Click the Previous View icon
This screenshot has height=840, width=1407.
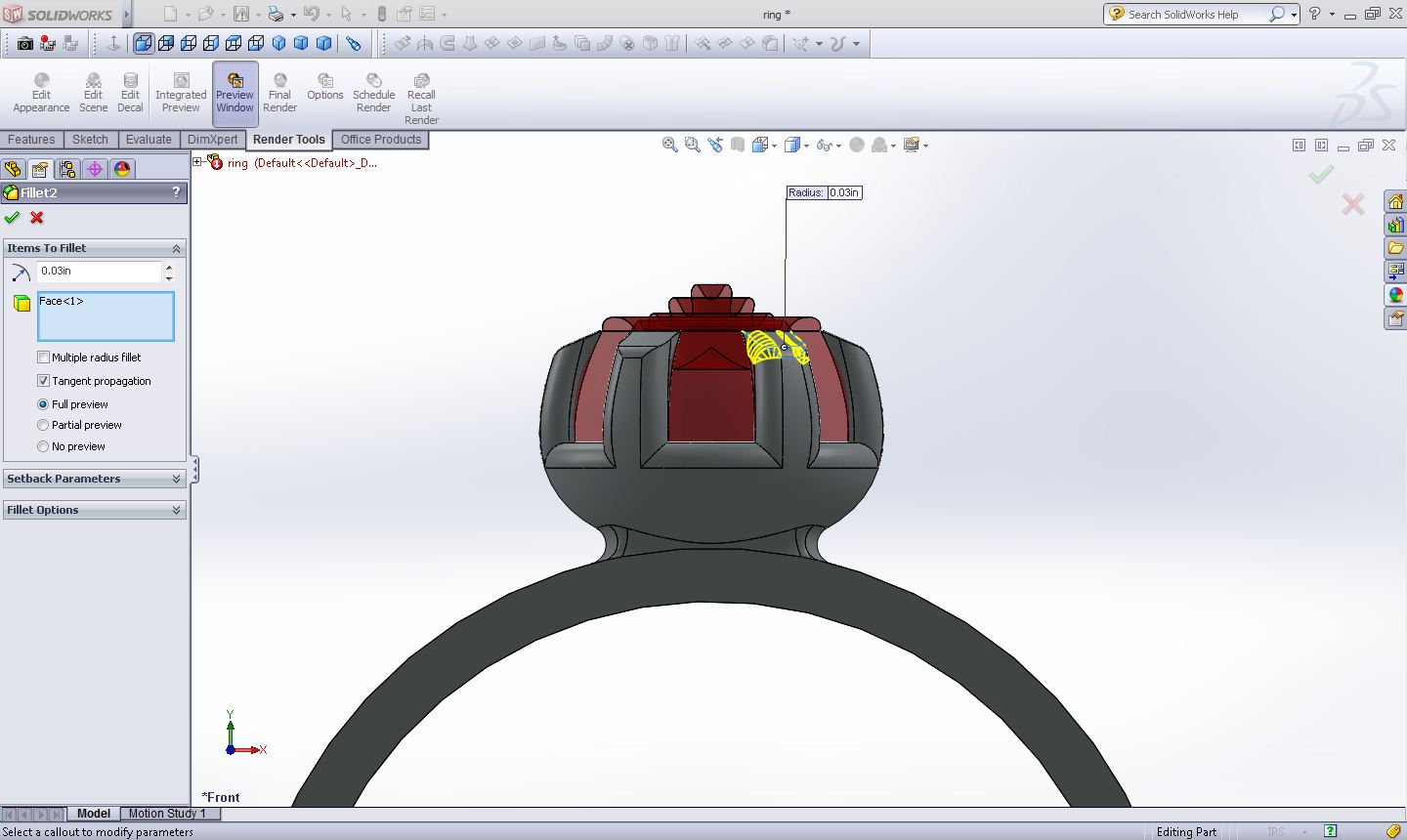[x=715, y=145]
